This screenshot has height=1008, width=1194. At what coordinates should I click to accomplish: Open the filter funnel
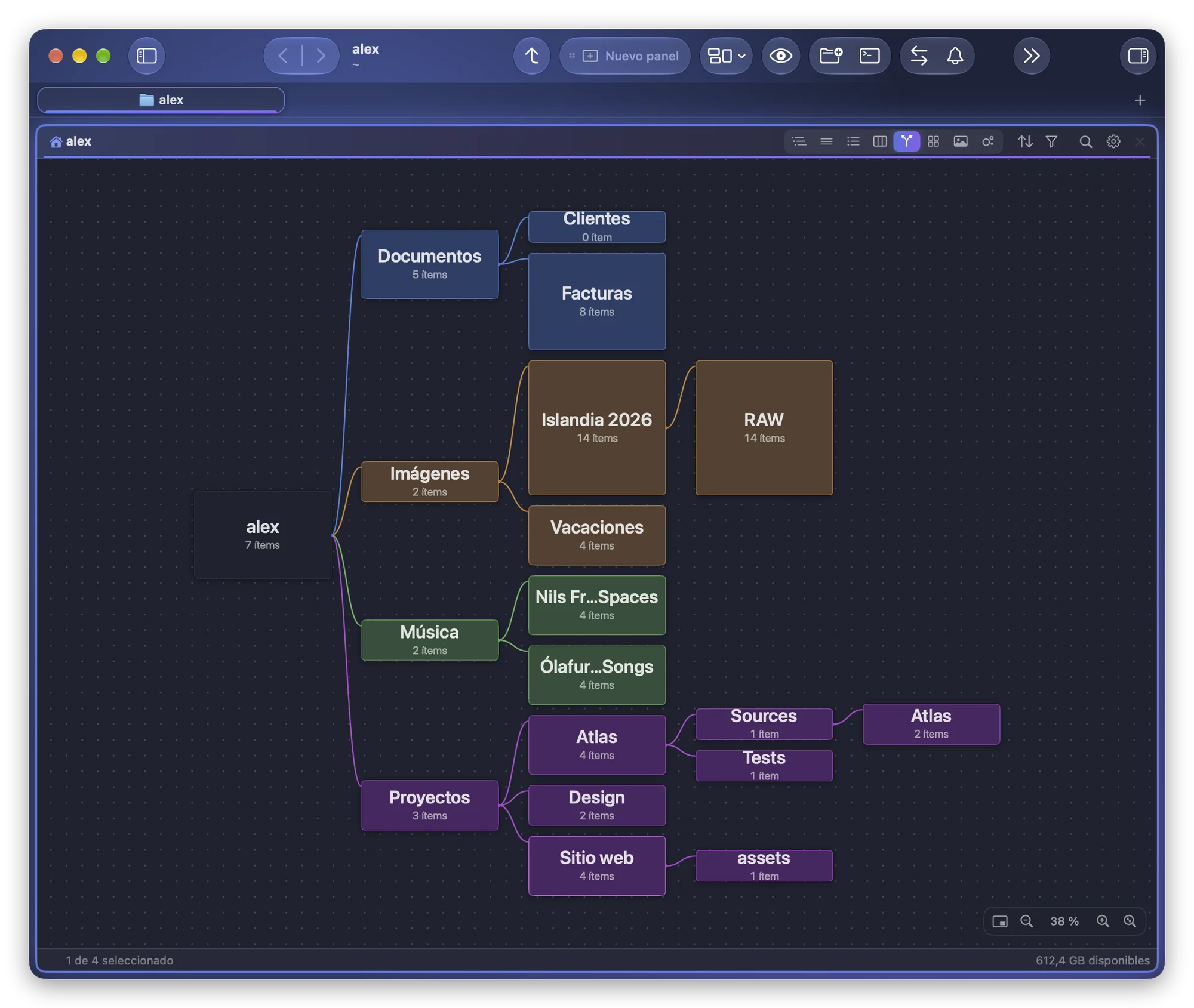[1051, 141]
